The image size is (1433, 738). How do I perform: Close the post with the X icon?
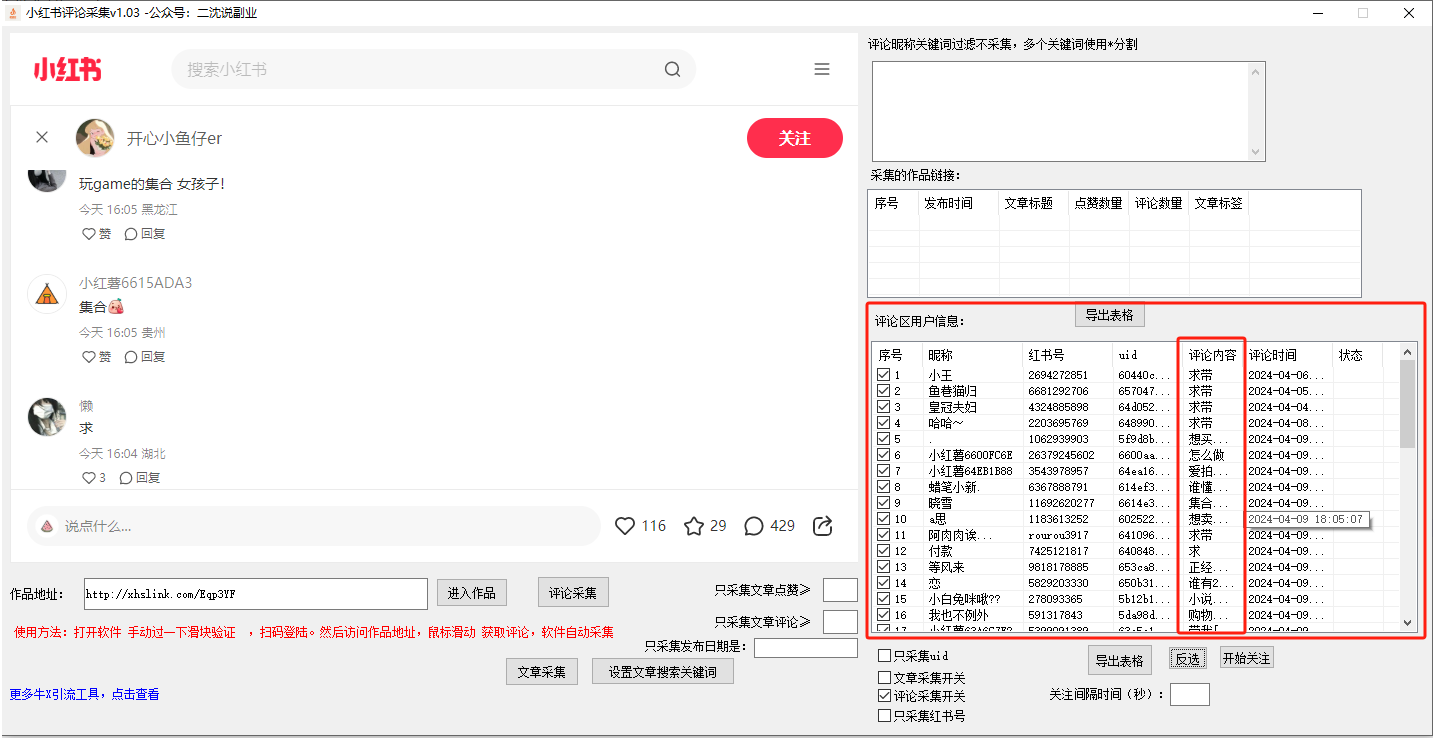pyautogui.click(x=41, y=137)
